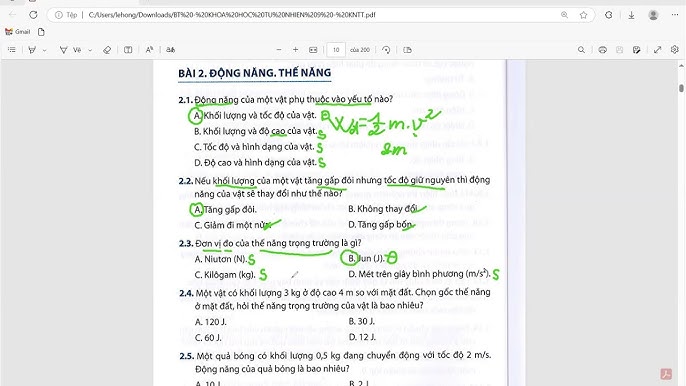Click answer "C. Kilôgam (kg)."

pyautogui.click(x=225, y=275)
